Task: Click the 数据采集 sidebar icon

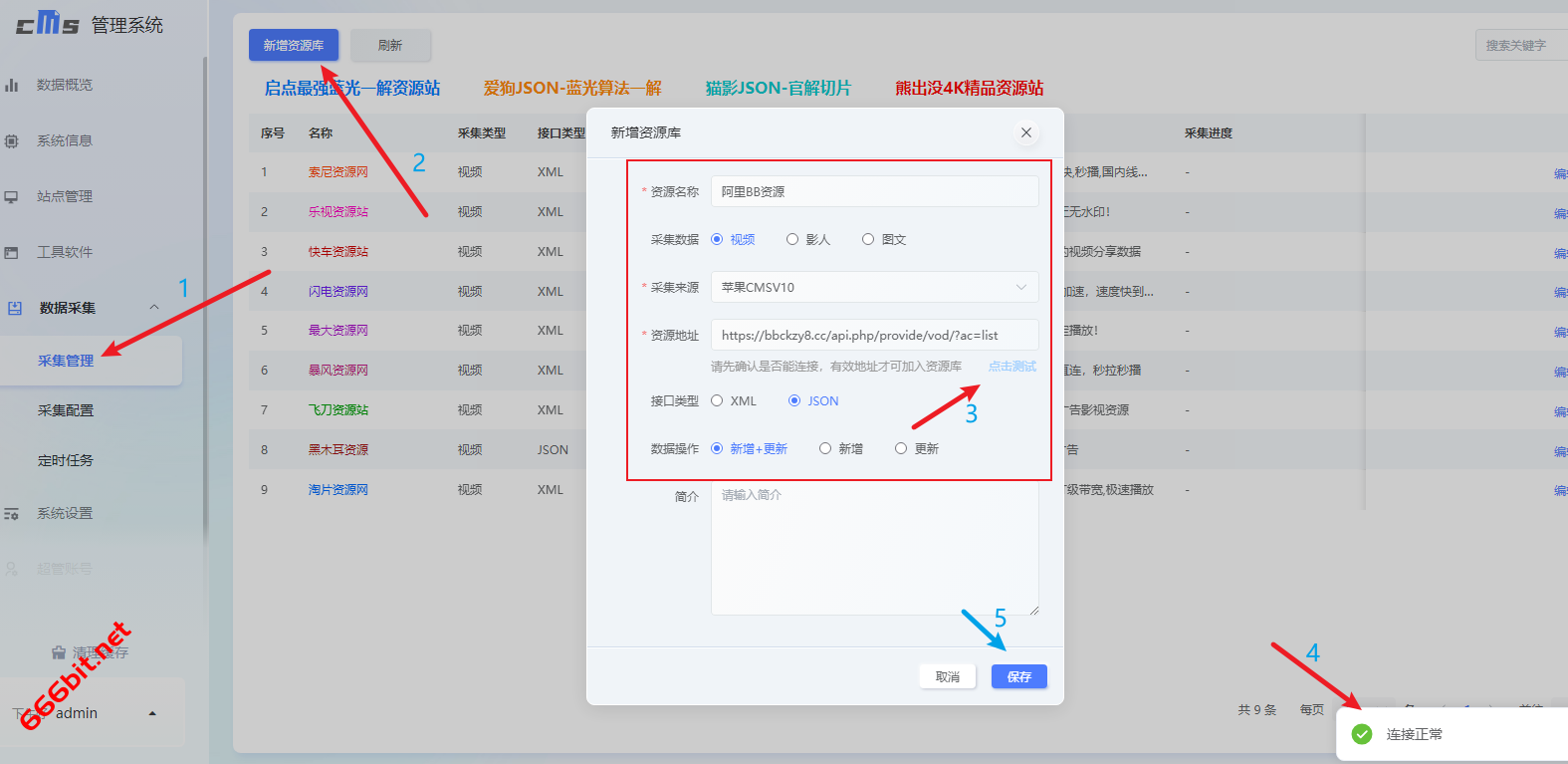Action: point(15,308)
